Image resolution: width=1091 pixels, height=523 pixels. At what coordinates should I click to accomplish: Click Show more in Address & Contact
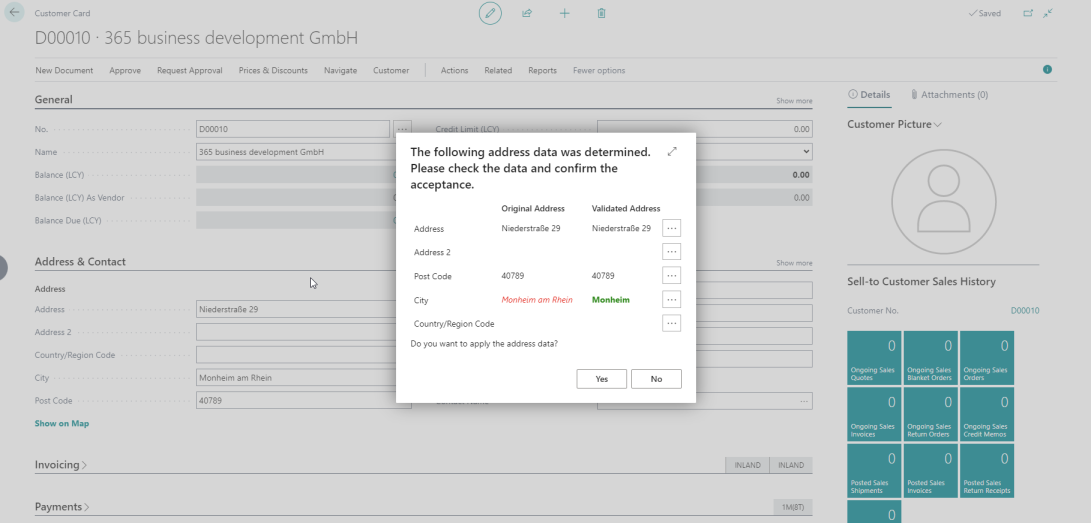click(794, 263)
